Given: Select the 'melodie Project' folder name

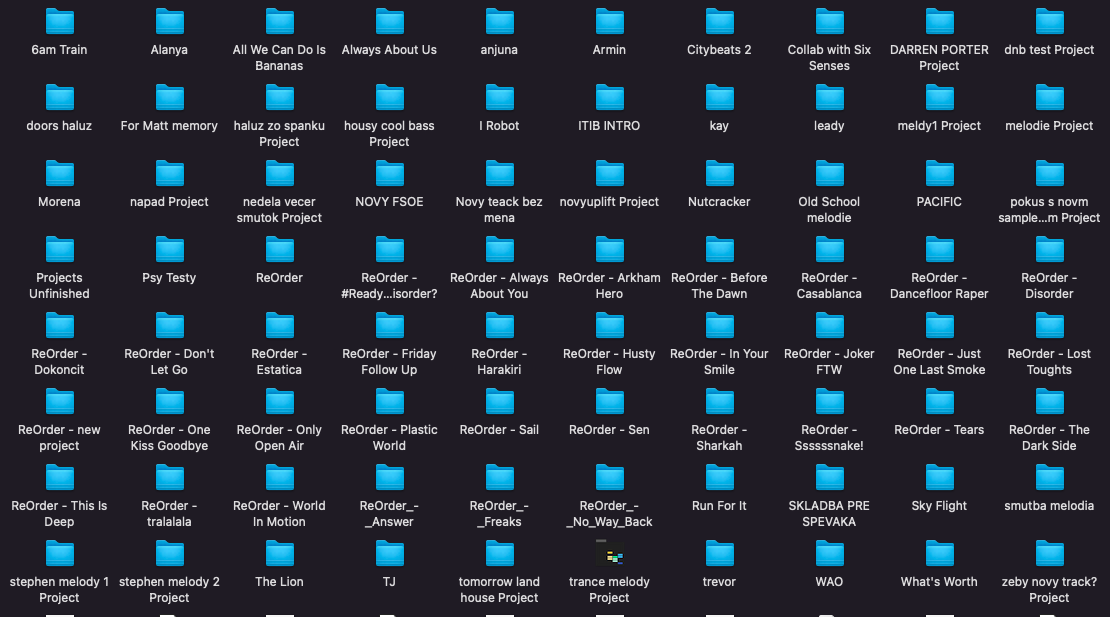Looking at the screenshot, I should [1049, 126].
